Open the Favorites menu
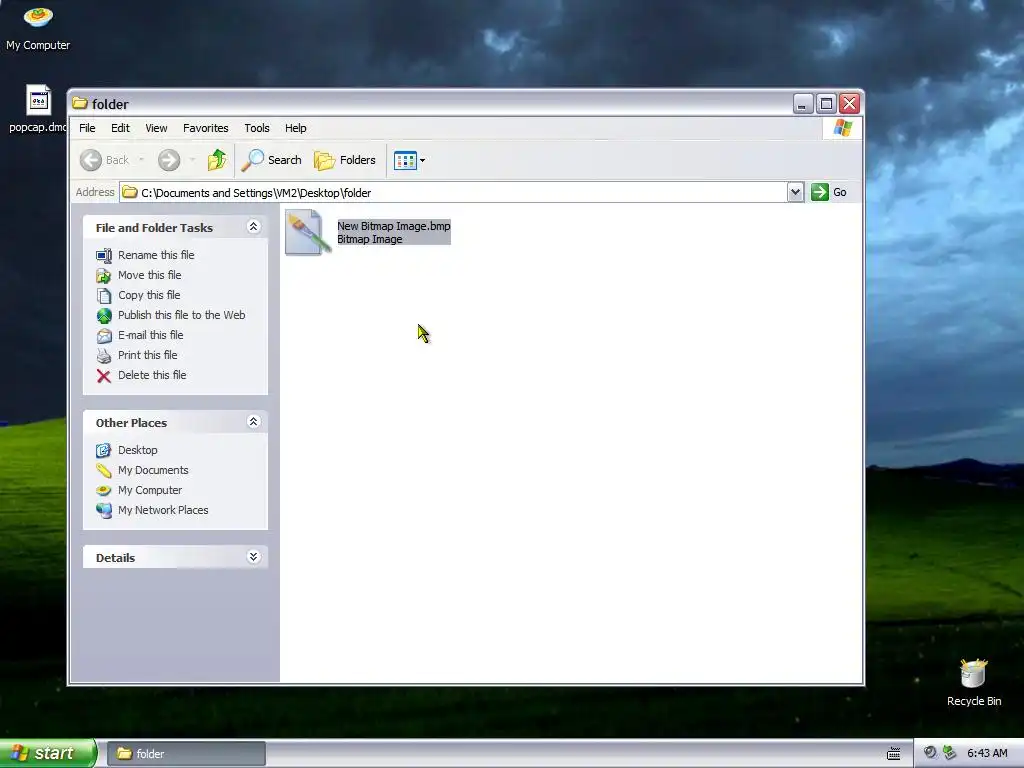This screenshot has width=1024, height=768. coord(206,128)
